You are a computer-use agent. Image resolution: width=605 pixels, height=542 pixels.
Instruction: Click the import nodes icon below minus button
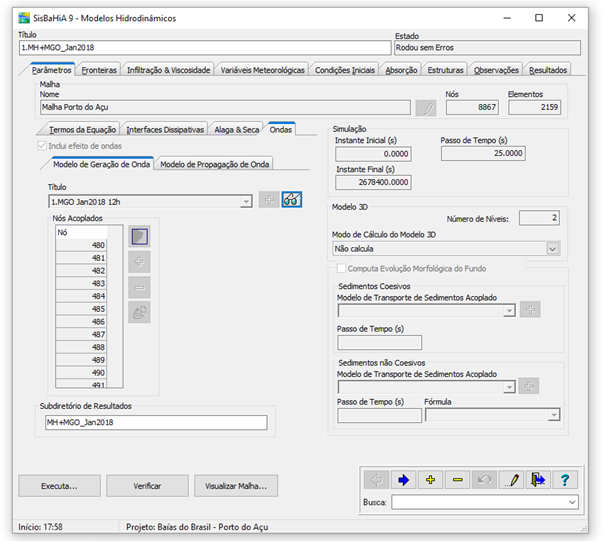click(139, 312)
